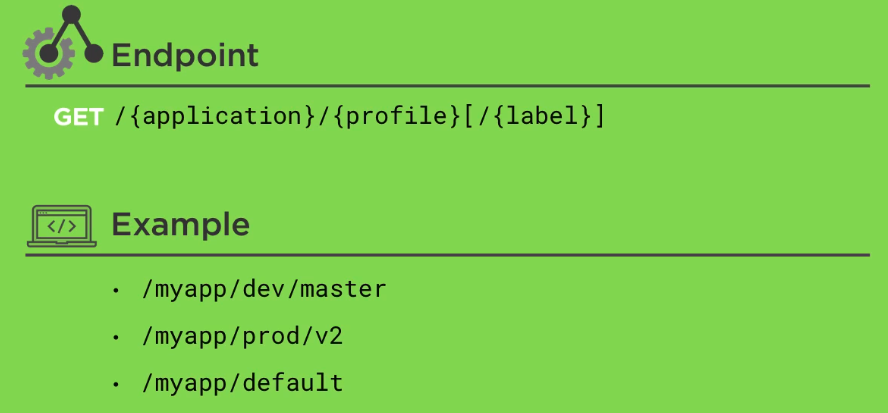Select the bullet before /myapp/prod/v2

[116, 337]
